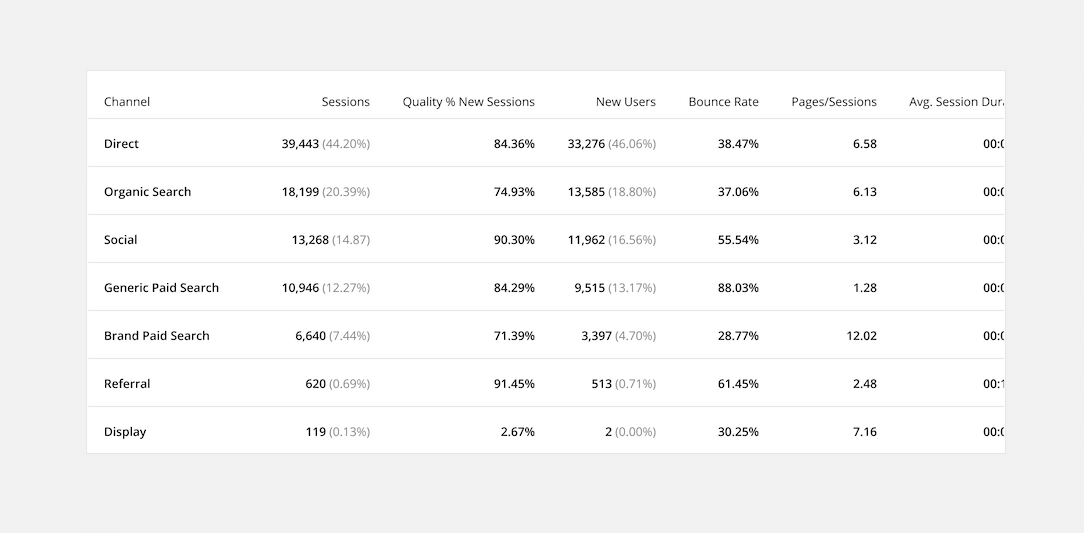1084x533 pixels.
Task: Select Organic Search new users 13,585
Action: click(x=586, y=191)
